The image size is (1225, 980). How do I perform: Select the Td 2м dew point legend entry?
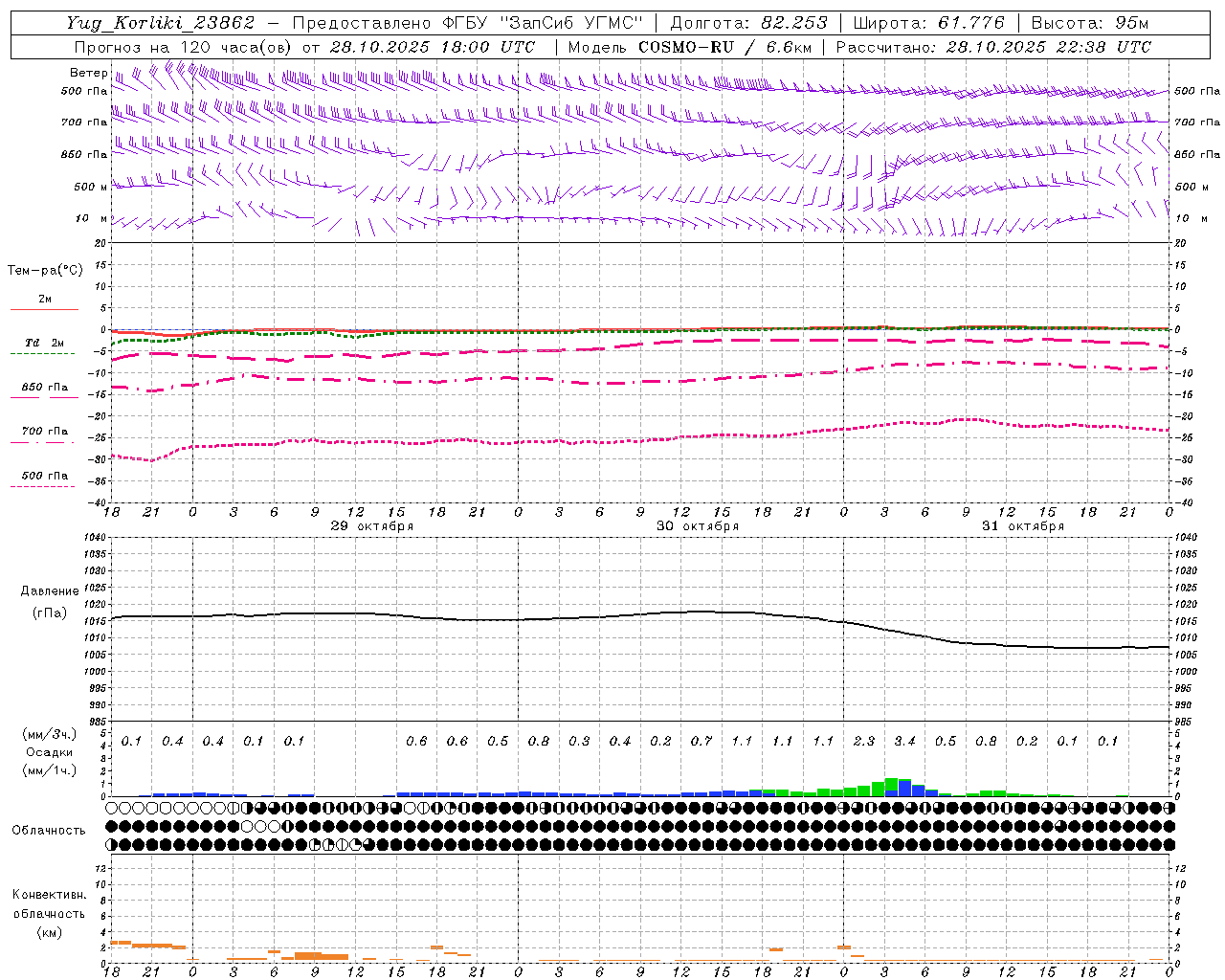[x=44, y=343]
